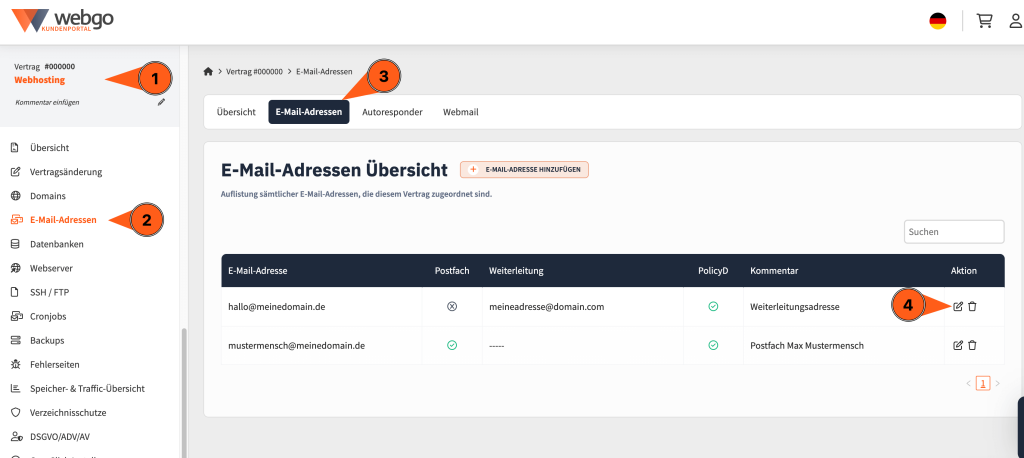The width and height of the screenshot is (1024, 458).
Task: Go to page 1 in pagination
Action: point(983,384)
